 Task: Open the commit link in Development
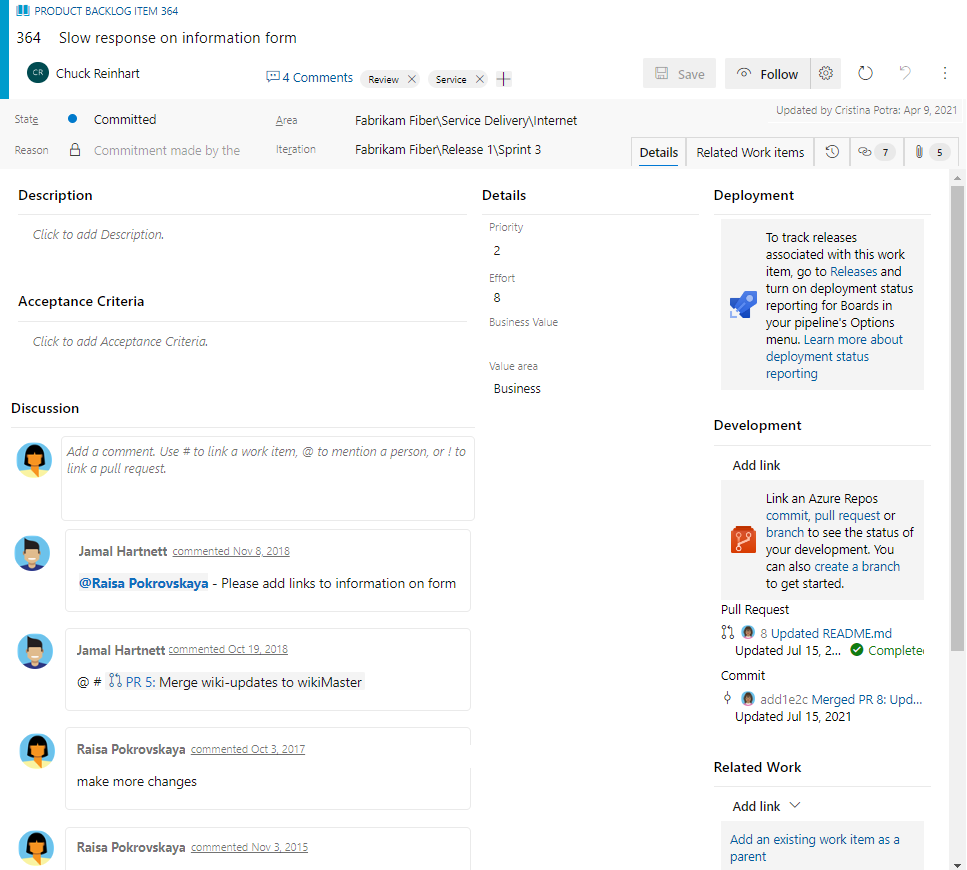tap(787, 515)
